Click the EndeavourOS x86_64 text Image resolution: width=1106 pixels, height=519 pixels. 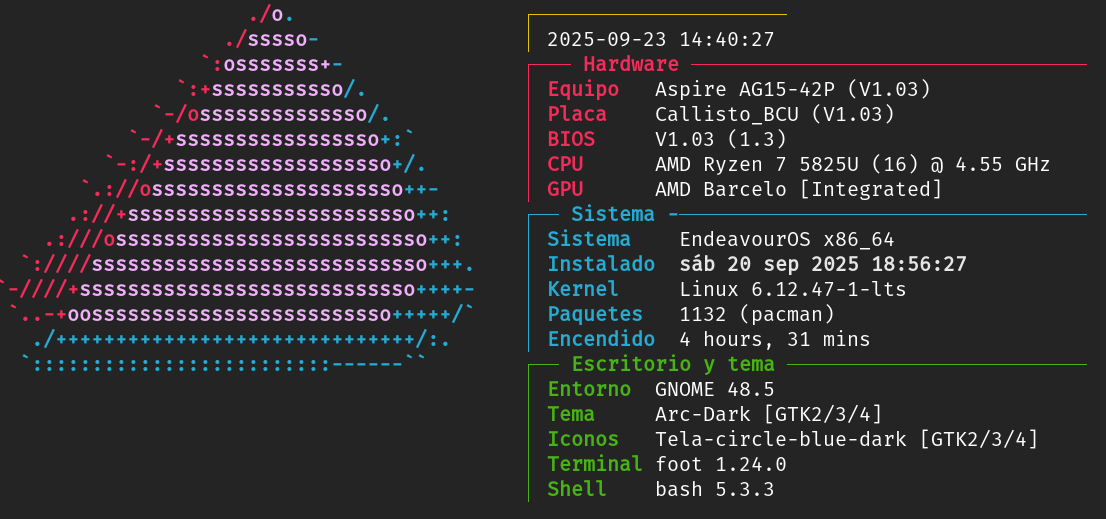(x=787, y=240)
